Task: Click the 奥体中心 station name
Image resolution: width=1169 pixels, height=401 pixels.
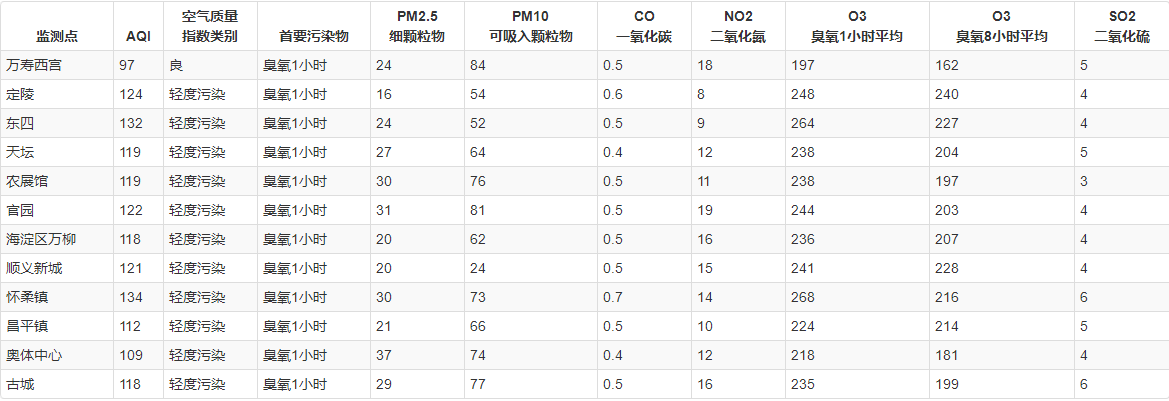Action: pos(33,355)
